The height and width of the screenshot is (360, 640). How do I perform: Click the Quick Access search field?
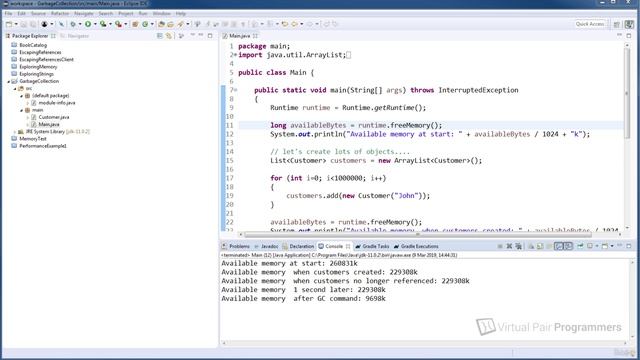(x=589, y=24)
